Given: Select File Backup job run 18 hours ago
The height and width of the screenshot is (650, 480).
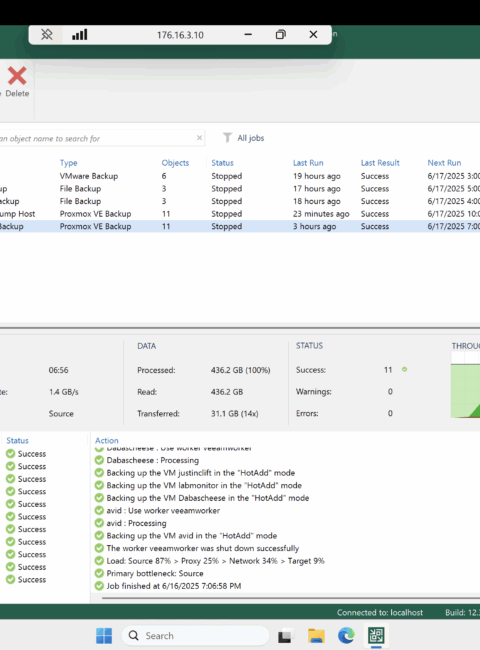Looking at the screenshot, I should [x=240, y=201].
